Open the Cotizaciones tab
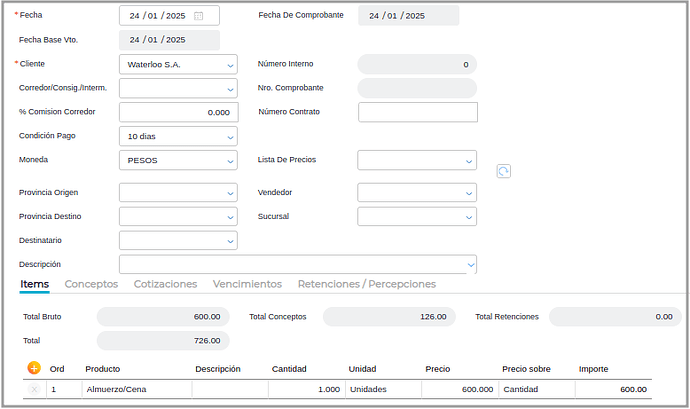Image resolution: width=690 pixels, height=409 pixels. 165,284
